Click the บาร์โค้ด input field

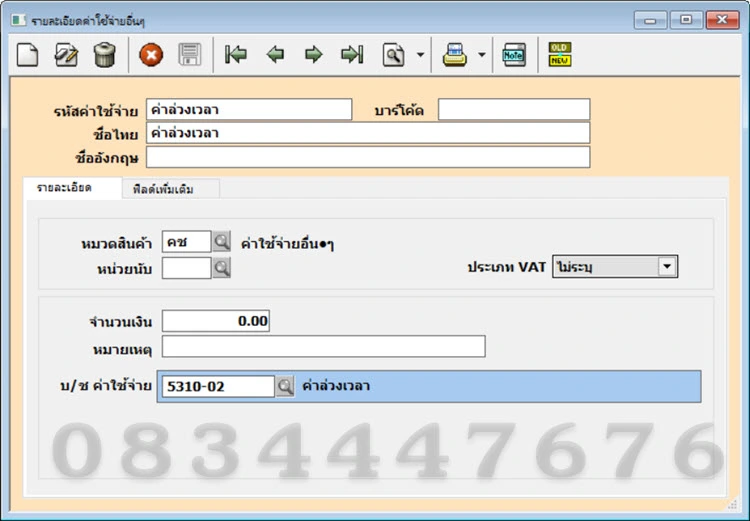pyautogui.click(x=514, y=110)
